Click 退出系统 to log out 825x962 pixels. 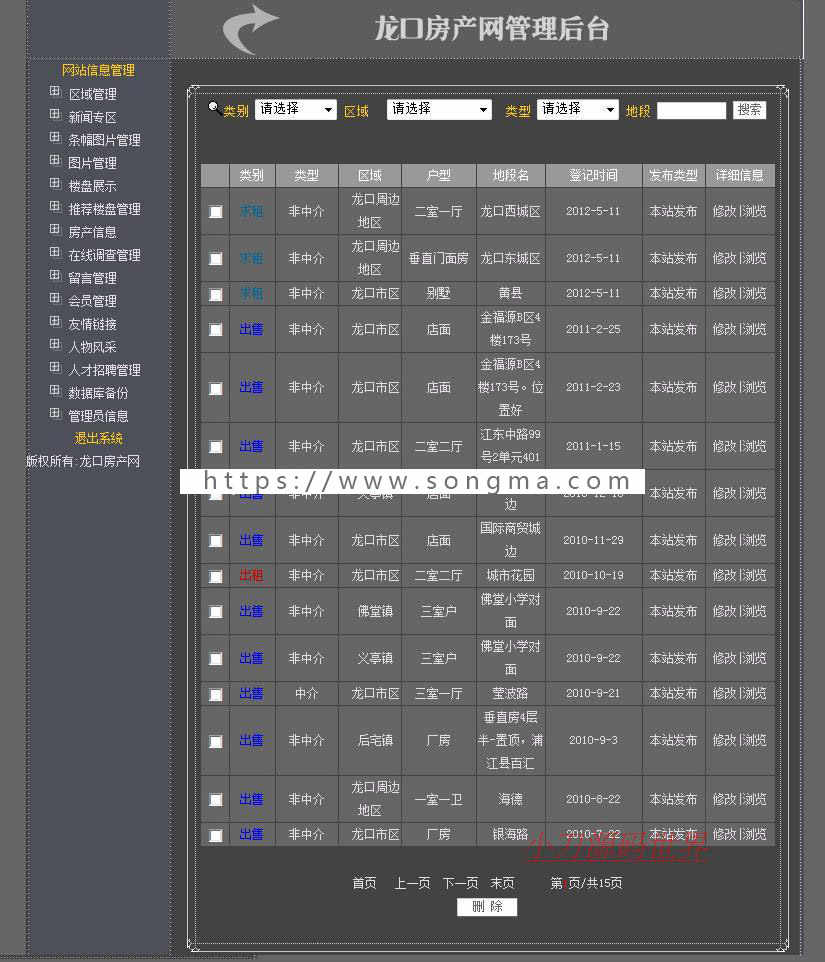click(x=98, y=439)
